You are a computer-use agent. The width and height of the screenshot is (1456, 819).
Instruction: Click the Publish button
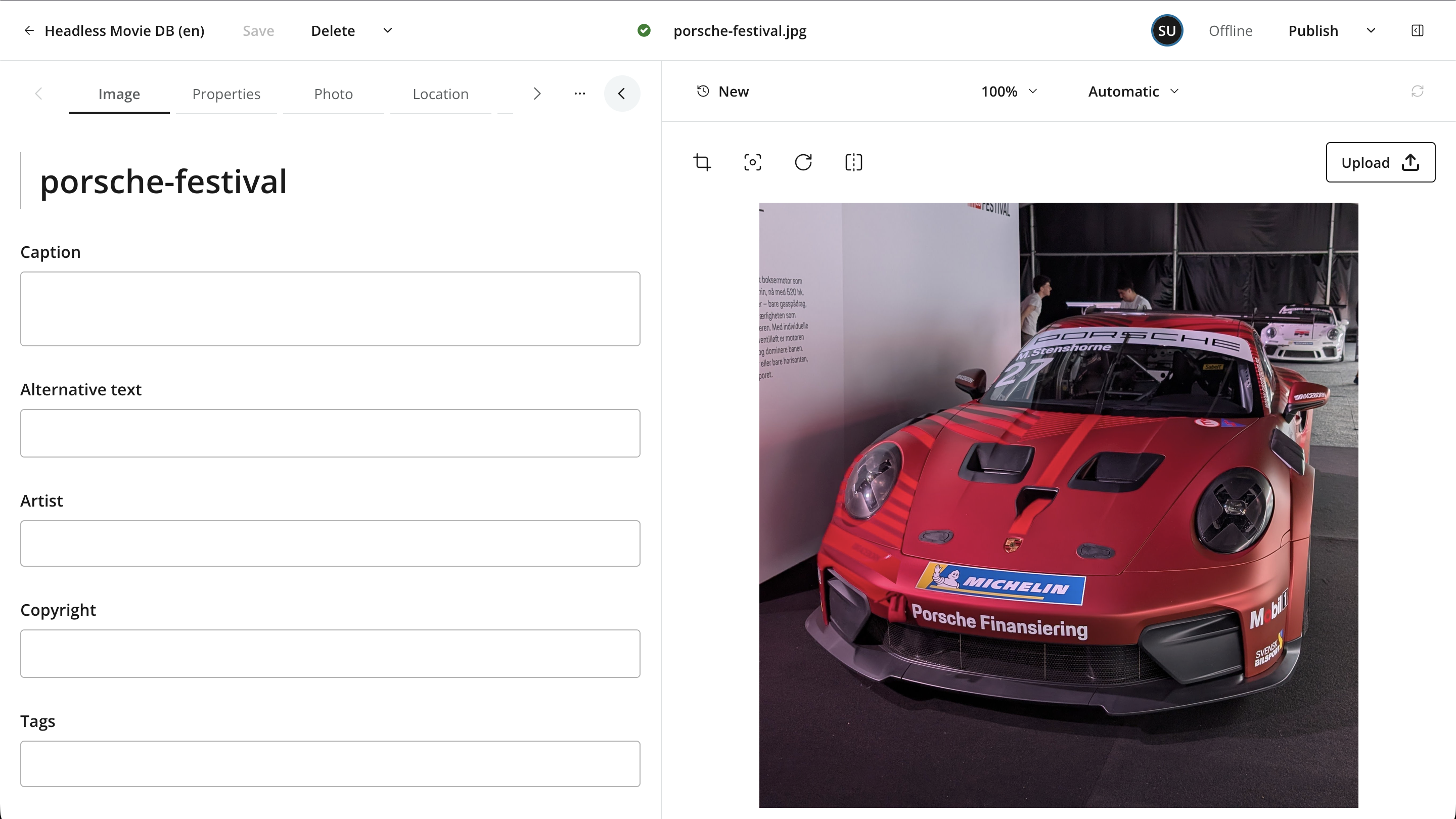(x=1313, y=30)
